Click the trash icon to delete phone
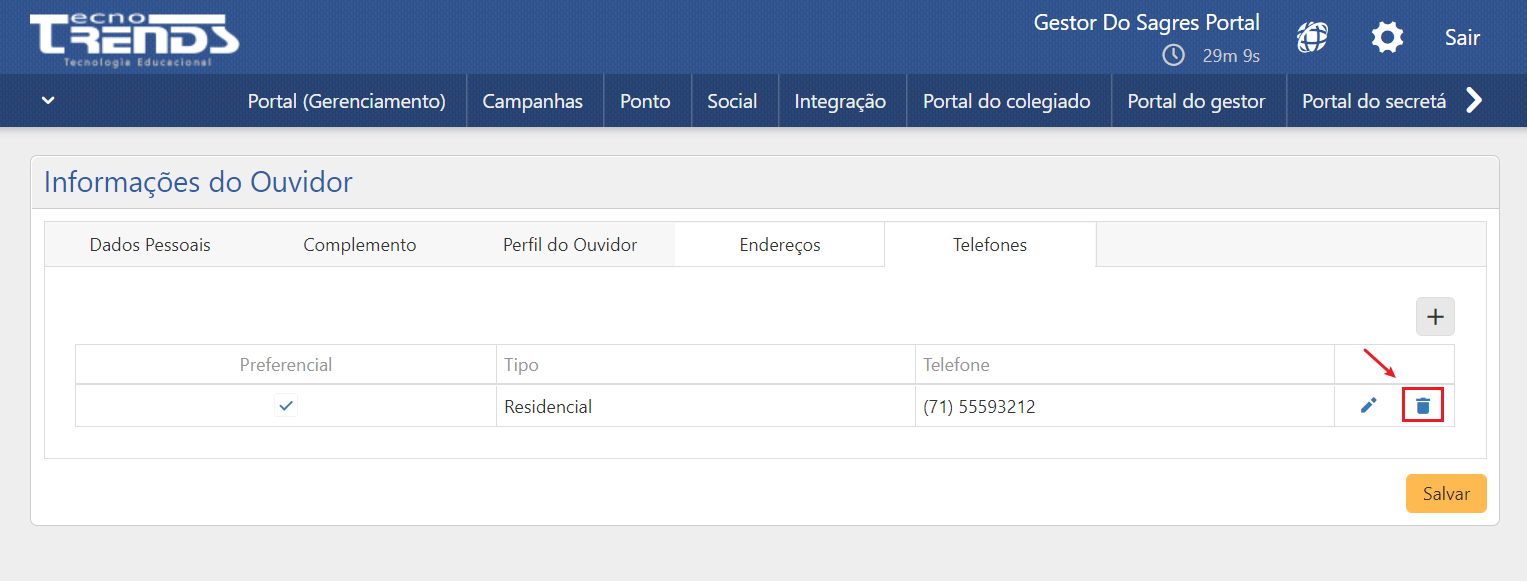This screenshot has width=1527, height=581. (1422, 406)
